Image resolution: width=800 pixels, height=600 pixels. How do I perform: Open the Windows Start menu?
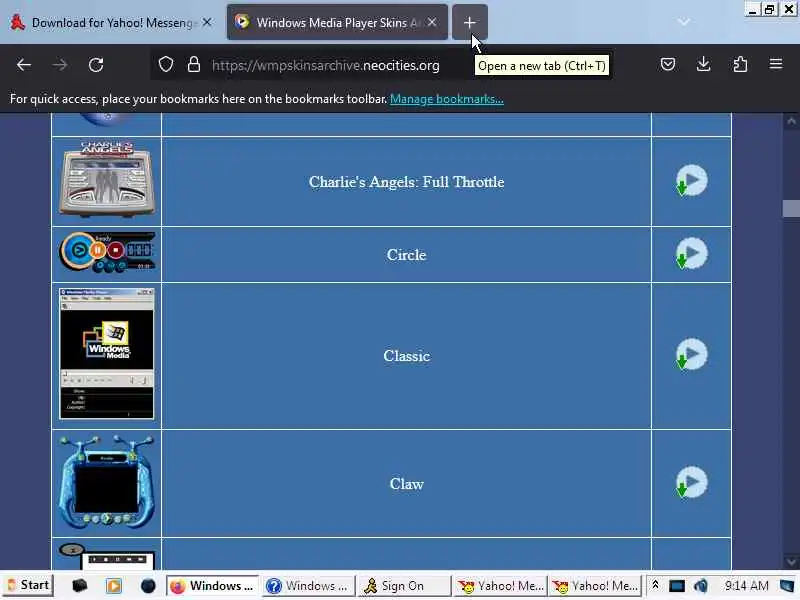click(x=29, y=585)
